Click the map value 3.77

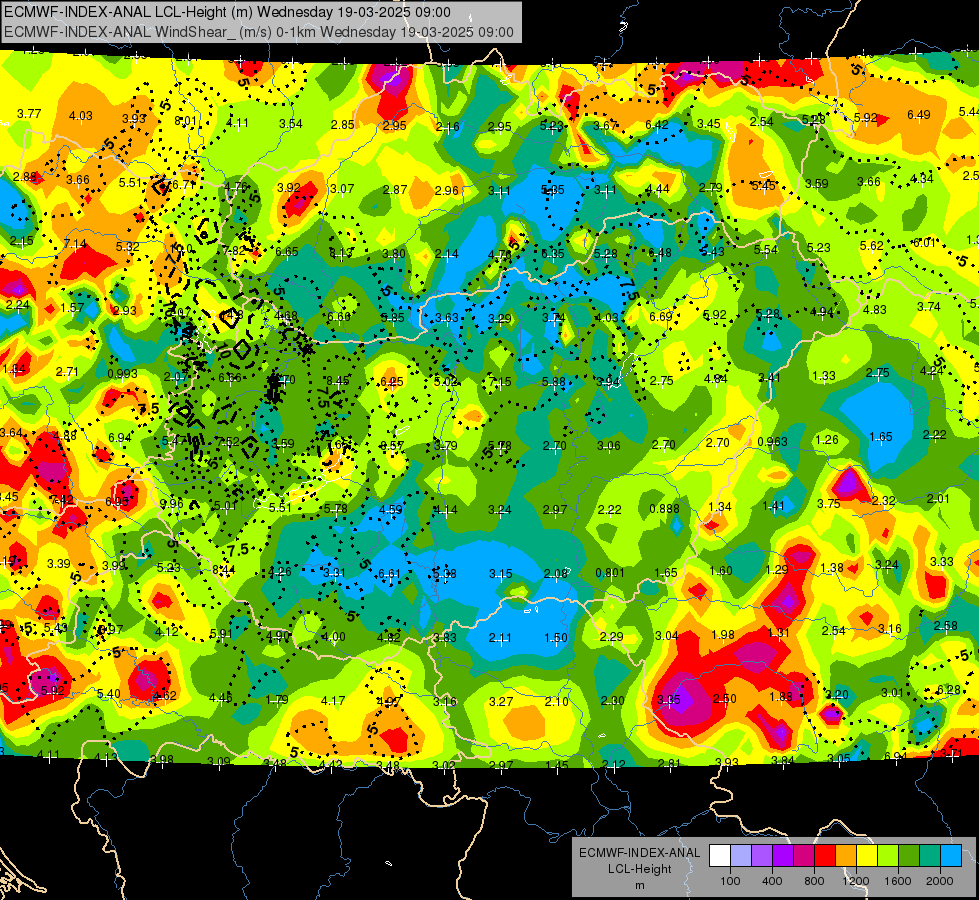[29, 113]
